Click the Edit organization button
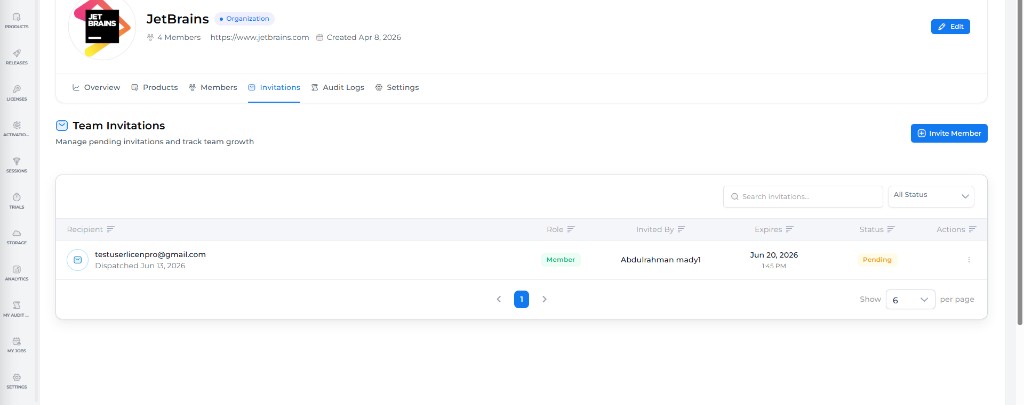The image size is (1024, 405). pos(950,27)
